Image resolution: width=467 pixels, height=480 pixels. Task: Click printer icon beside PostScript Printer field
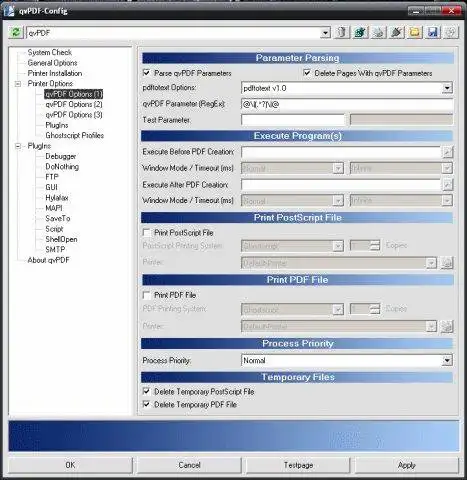point(447,263)
